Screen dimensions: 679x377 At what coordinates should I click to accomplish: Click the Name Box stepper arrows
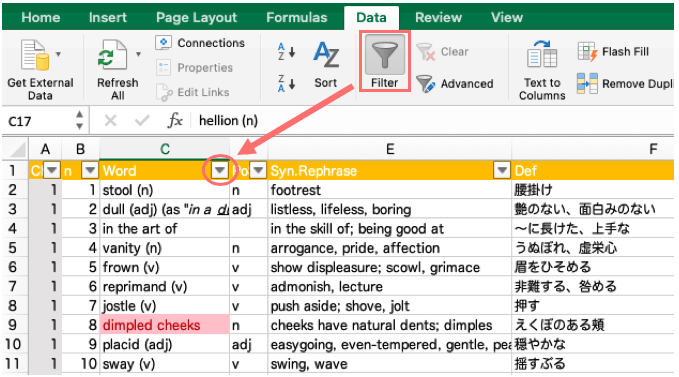coord(79,120)
